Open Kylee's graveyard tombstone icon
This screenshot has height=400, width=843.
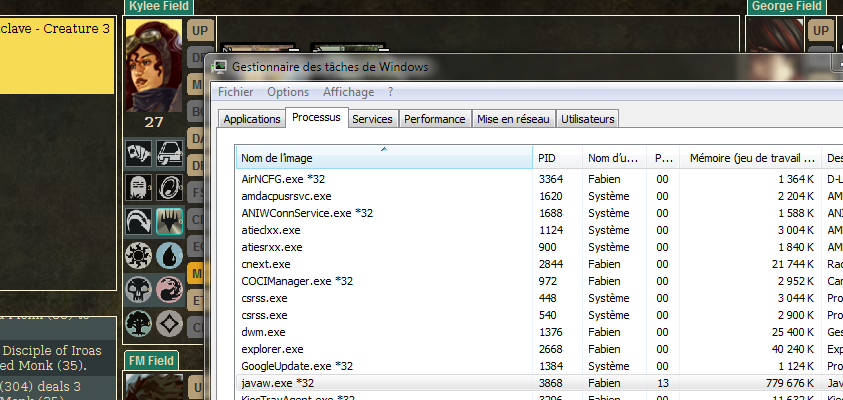click(x=139, y=187)
